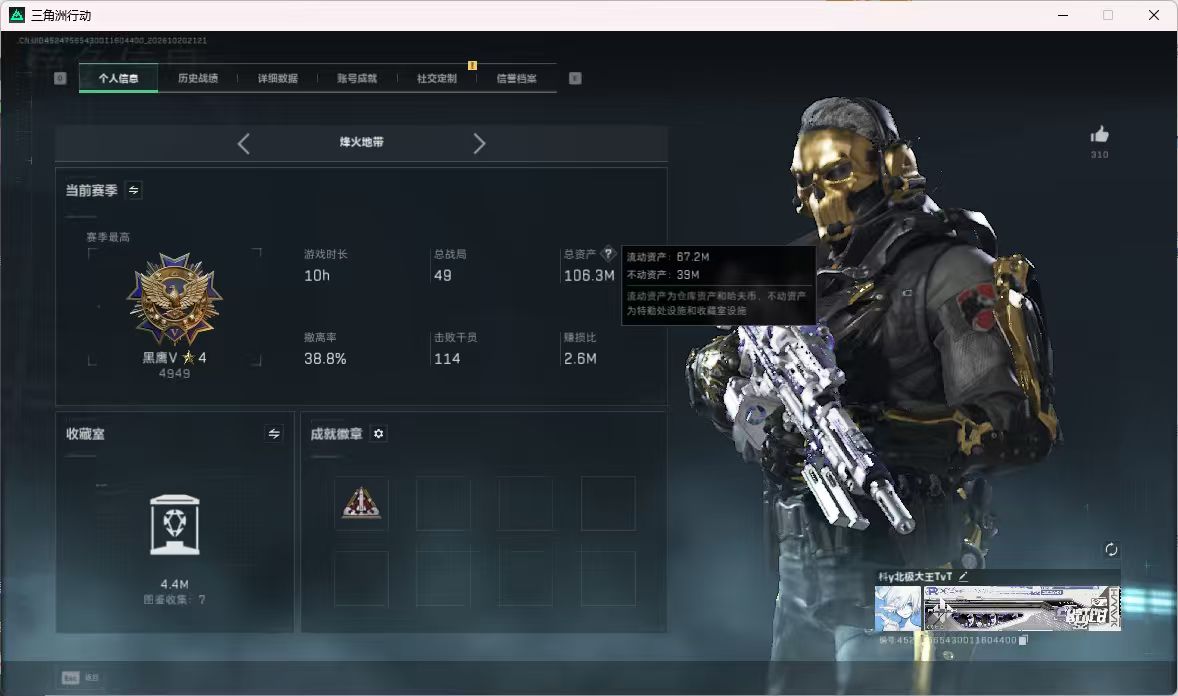1178x696 pixels.
Task: Click the 烽火地带 mode title
Action: tap(361, 142)
